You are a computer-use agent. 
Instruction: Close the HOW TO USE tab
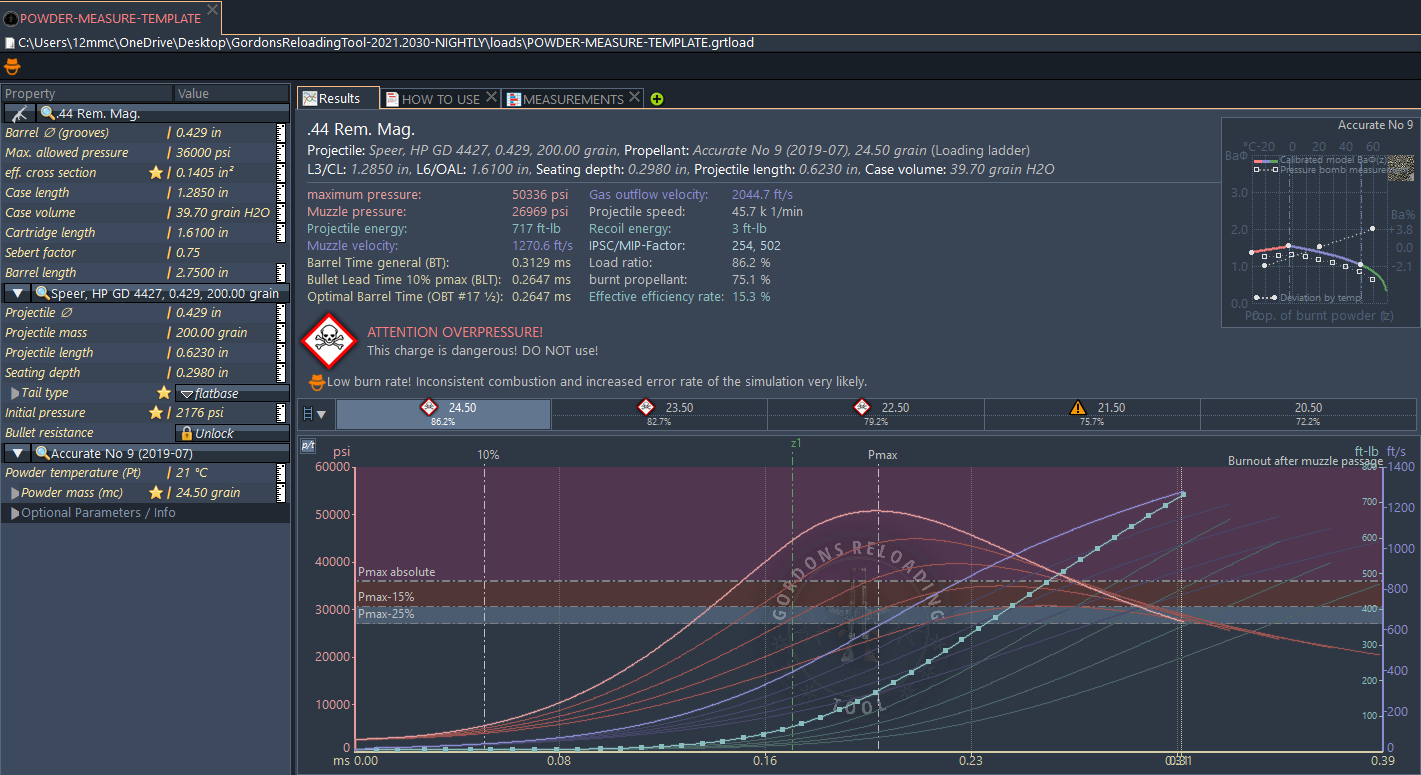click(491, 98)
